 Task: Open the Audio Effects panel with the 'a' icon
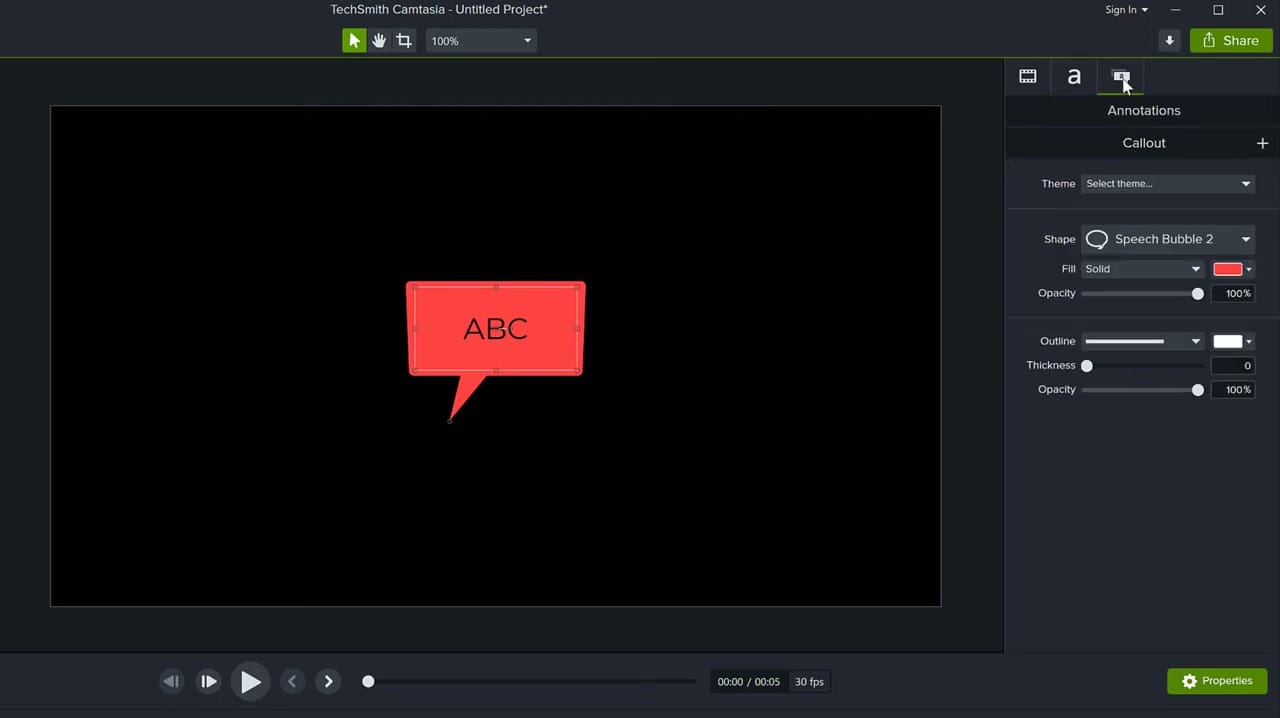click(1074, 76)
